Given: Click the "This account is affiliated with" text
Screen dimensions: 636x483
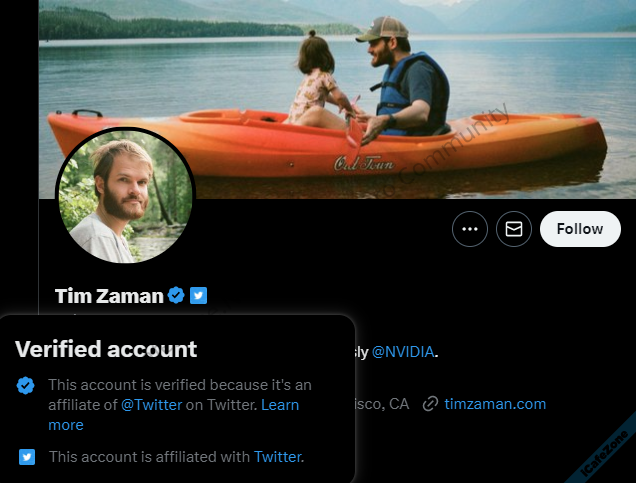Looking at the screenshot, I should pyautogui.click(x=149, y=457).
